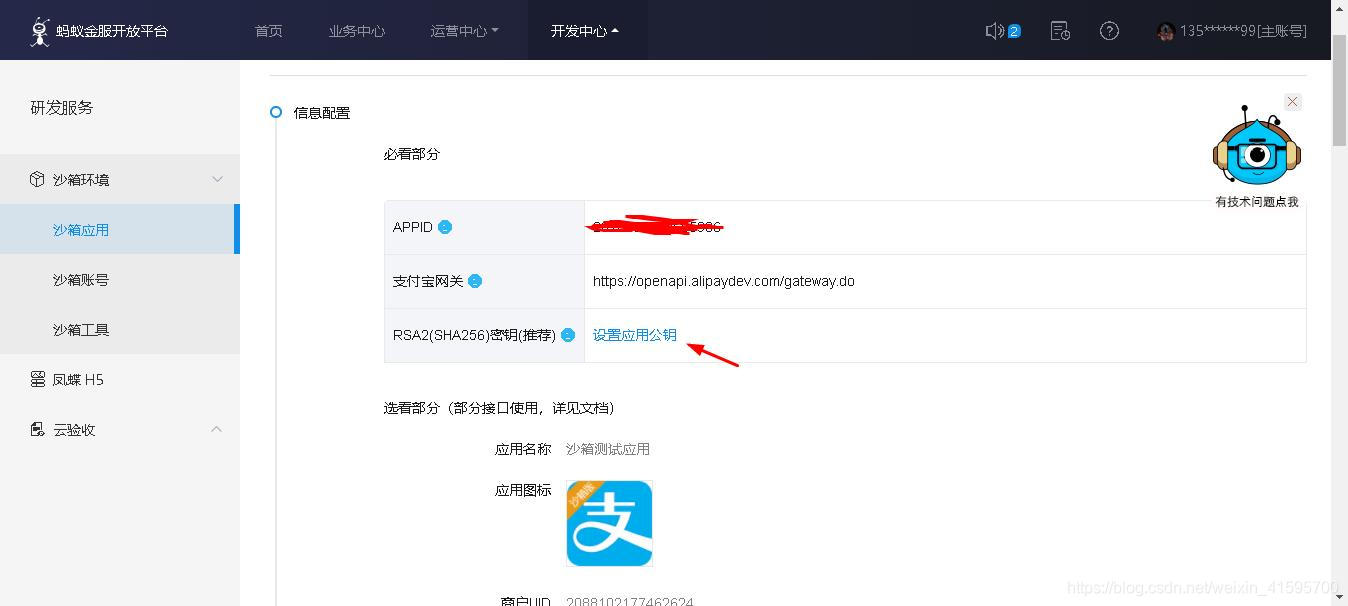Click the 信息配置 step circle marker

click(x=276, y=112)
